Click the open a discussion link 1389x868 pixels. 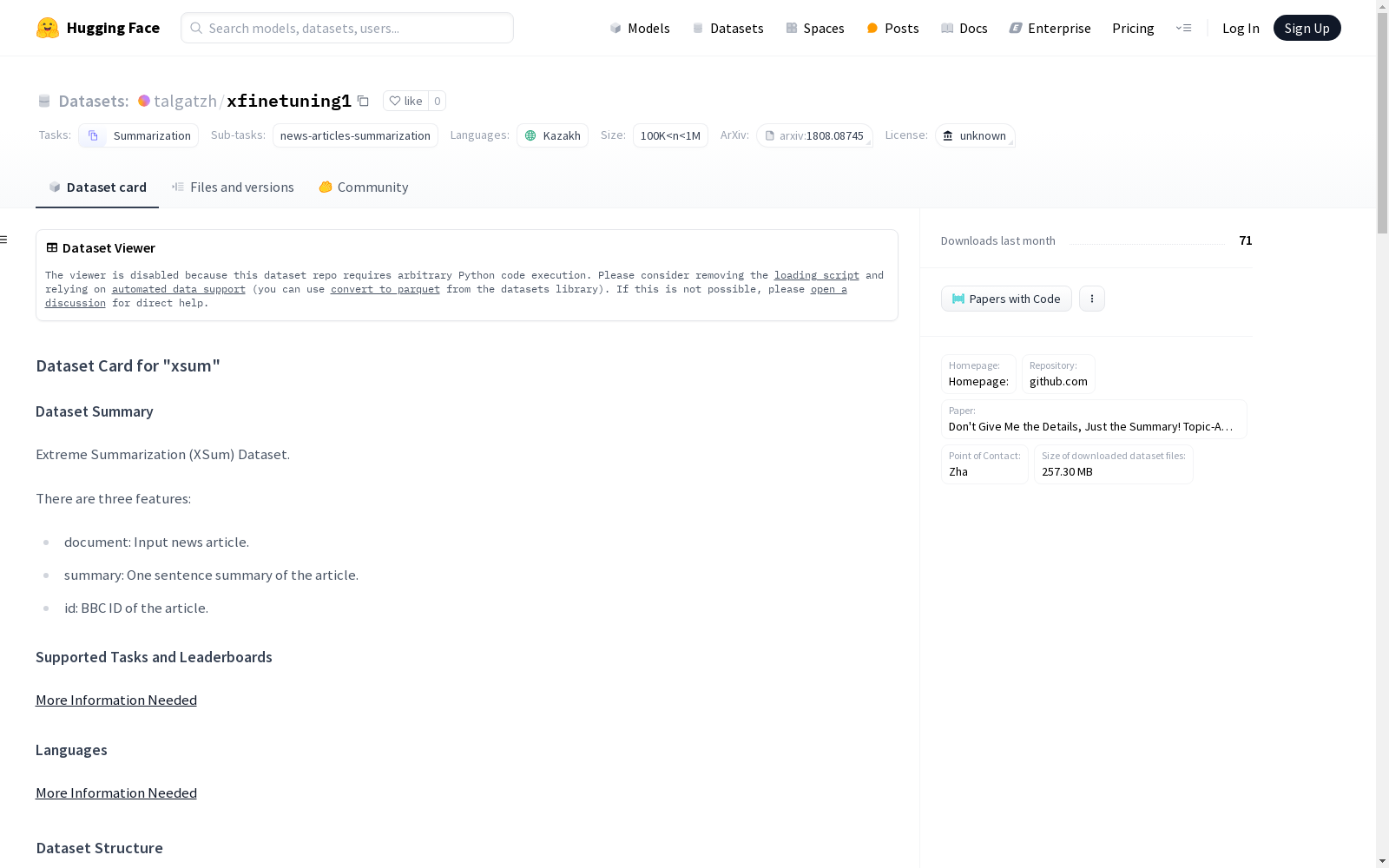pyautogui.click(x=829, y=289)
